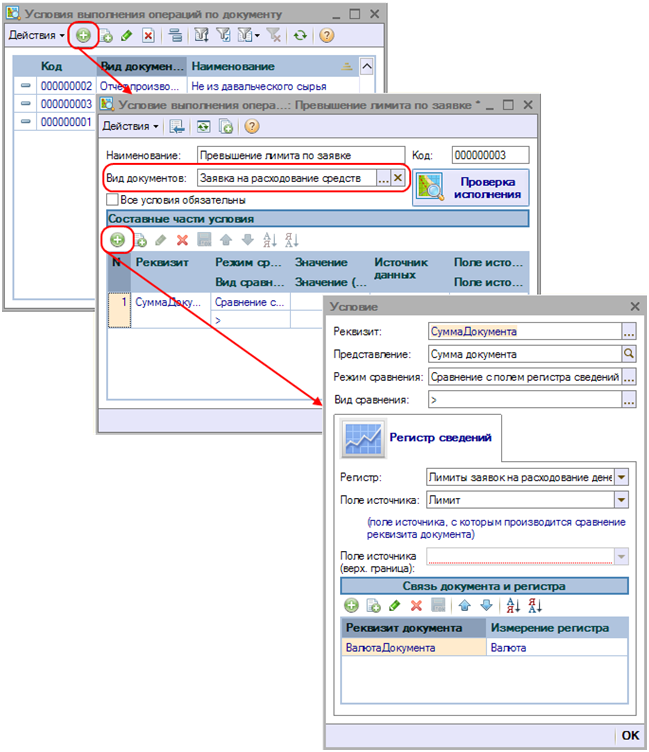The width and height of the screenshot is (649, 752).
Task: Click OK button in Условие dialog
Action: click(x=630, y=735)
